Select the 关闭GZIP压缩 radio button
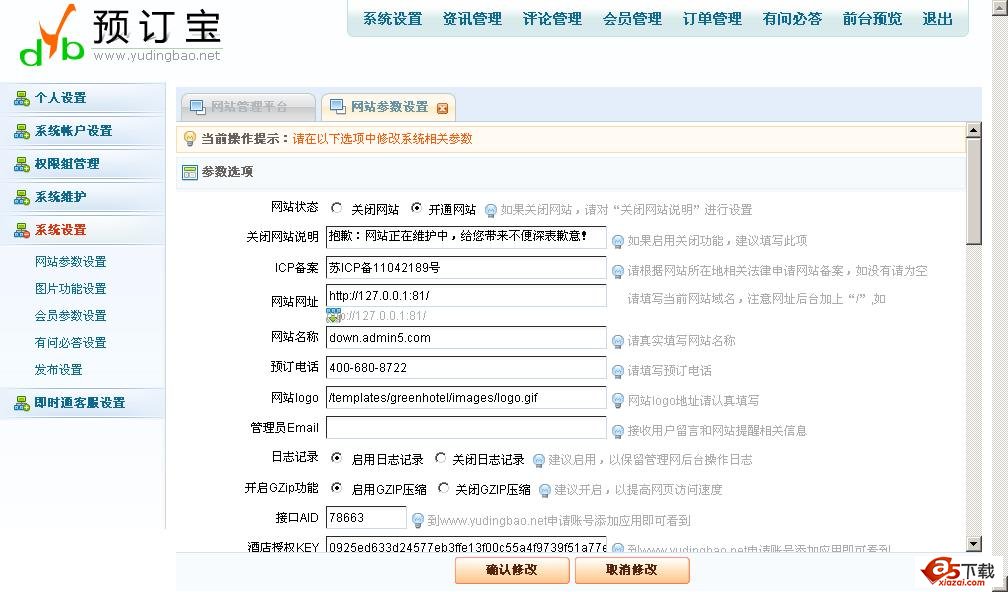The height and width of the screenshot is (592, 1008). click(443, 488)
